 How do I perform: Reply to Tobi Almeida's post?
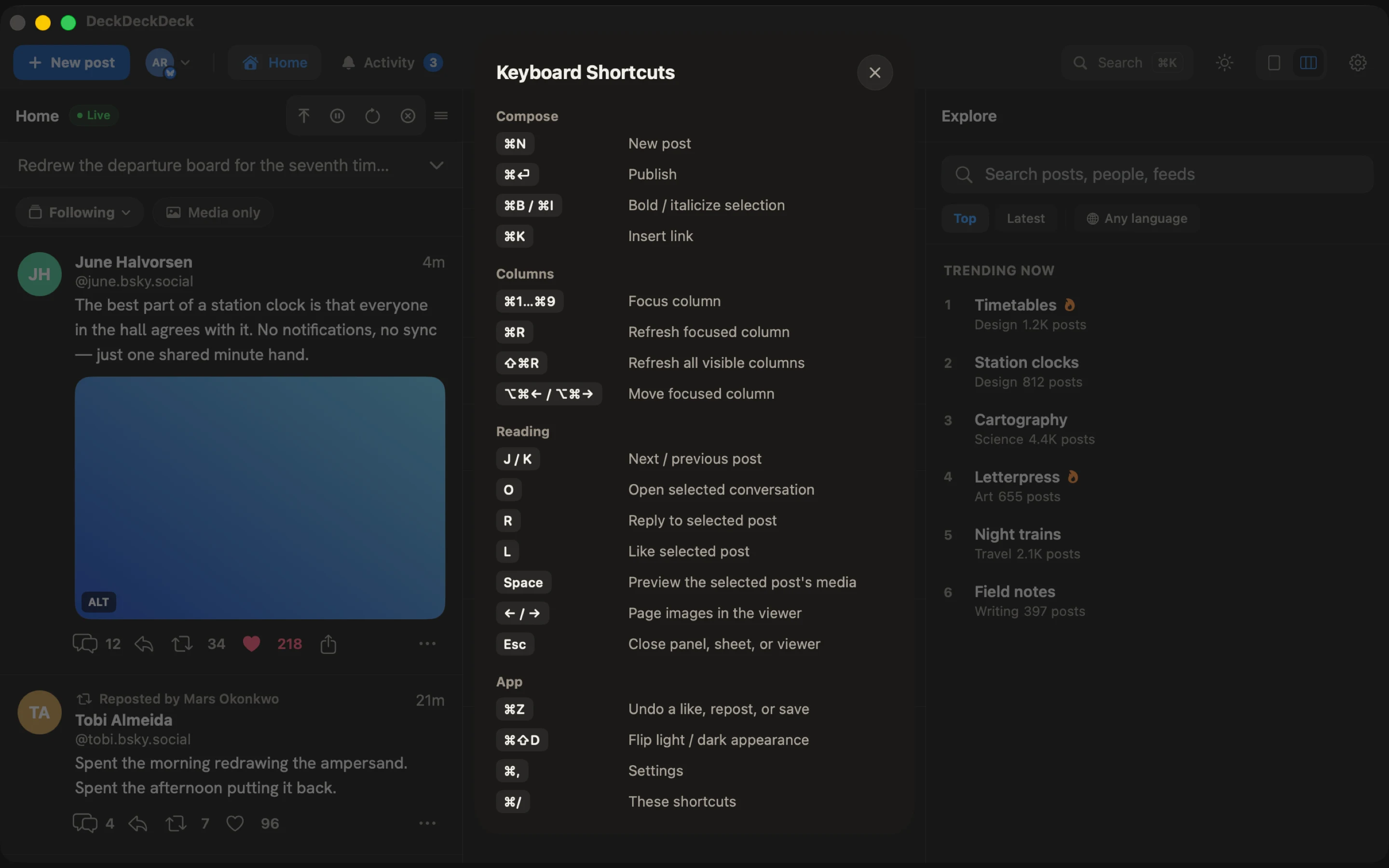138,823
